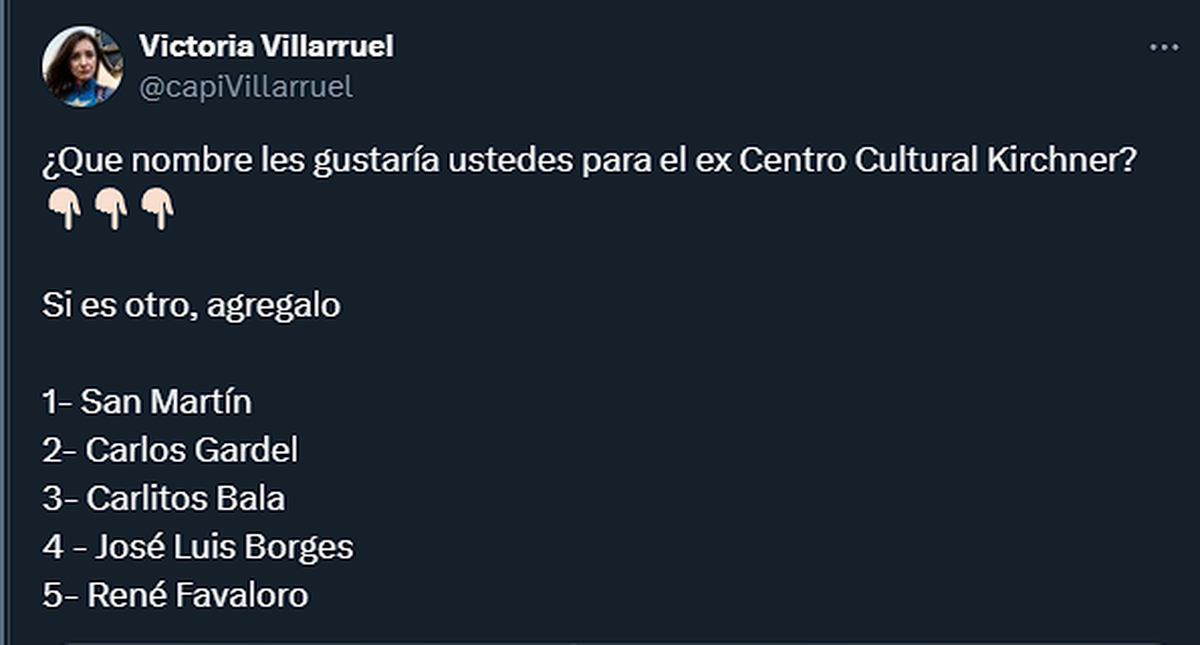Click the @capiVillarruel handle
Viewport: 1200px width, 645px height.
point(246,87)
